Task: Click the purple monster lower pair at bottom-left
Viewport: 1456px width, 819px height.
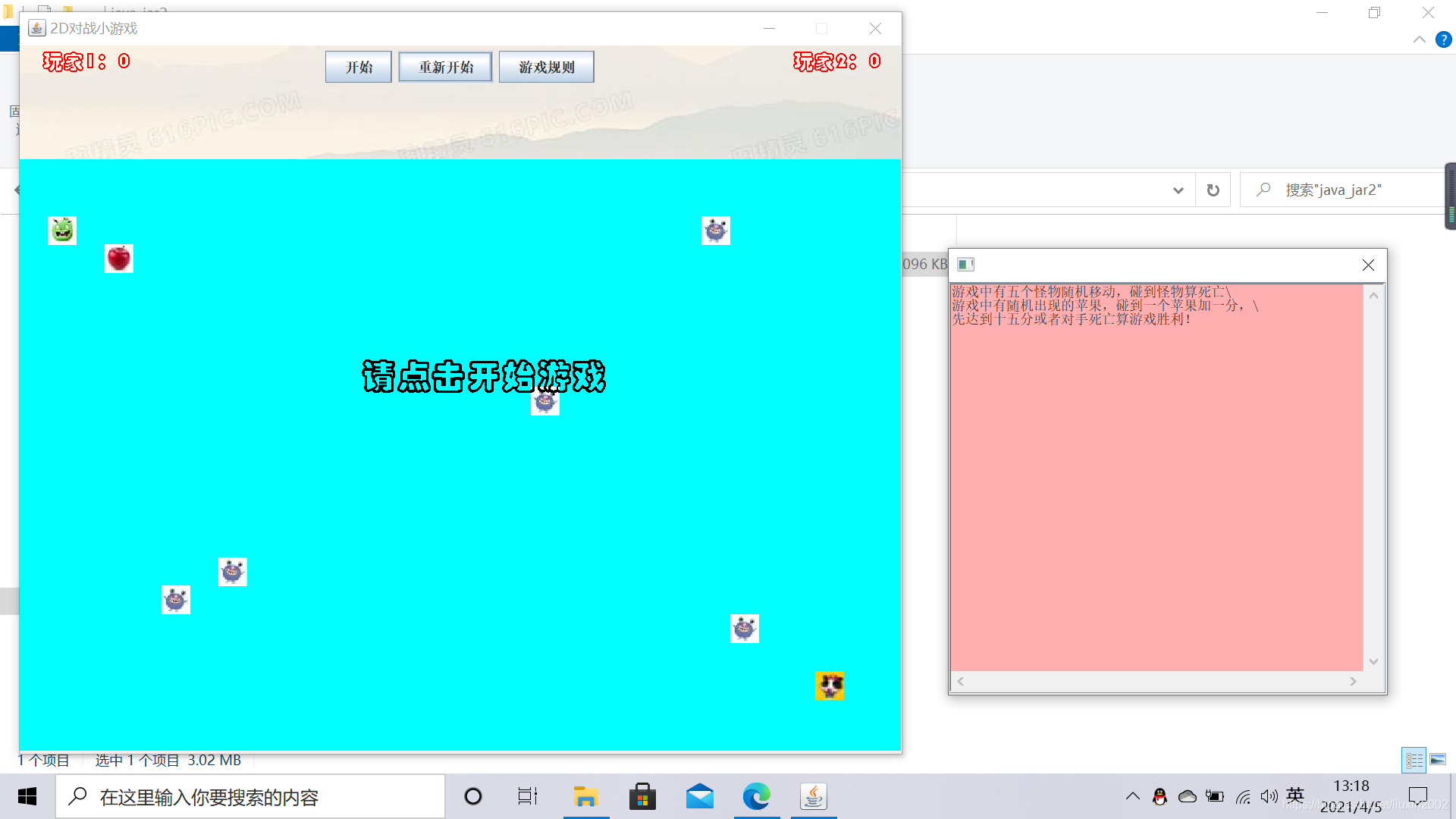Action: pyautogui.click(x=176, y=600)
